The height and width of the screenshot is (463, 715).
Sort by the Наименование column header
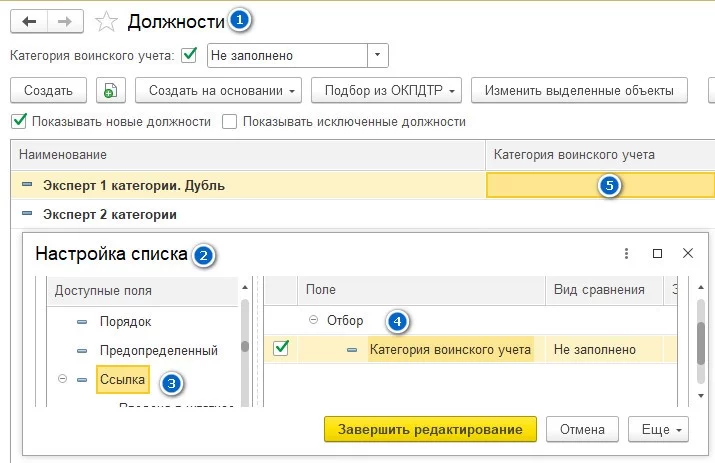(248, 155)
